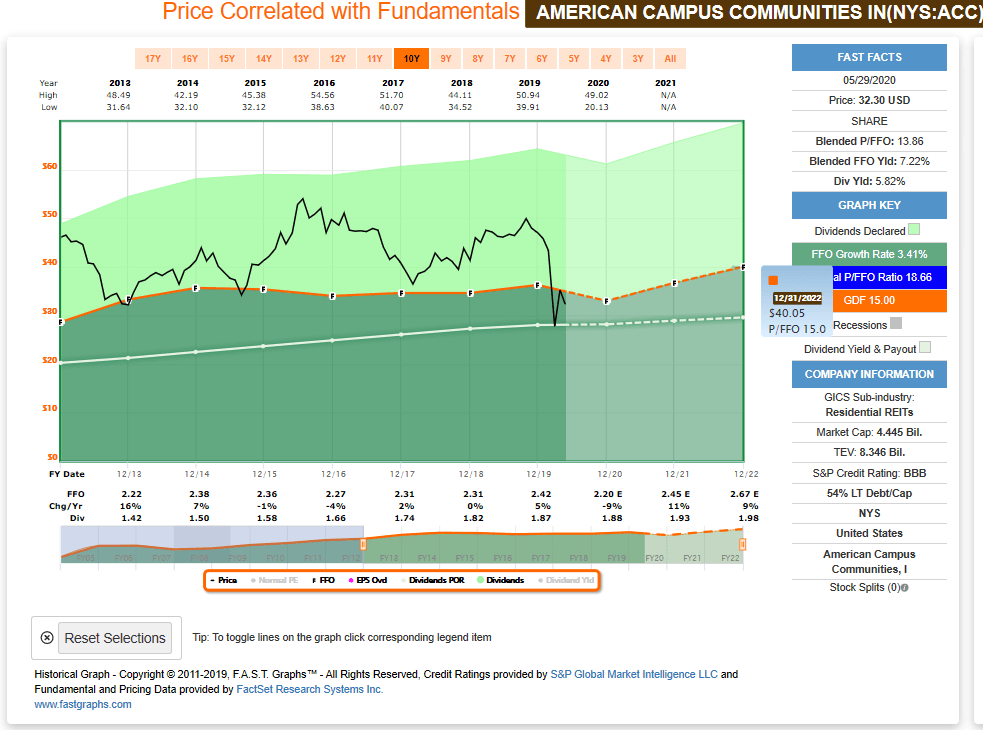
Task: Click the estimated FFO marker at 12/20
Action: [607, 302]
